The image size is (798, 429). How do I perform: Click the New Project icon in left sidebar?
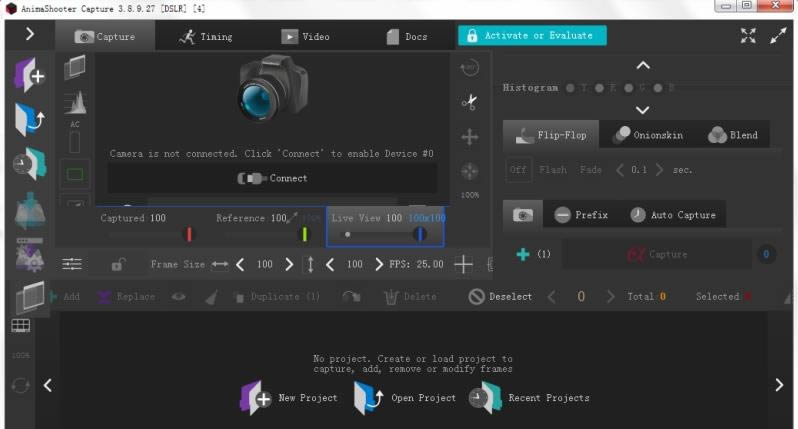(x=30, y=74)
